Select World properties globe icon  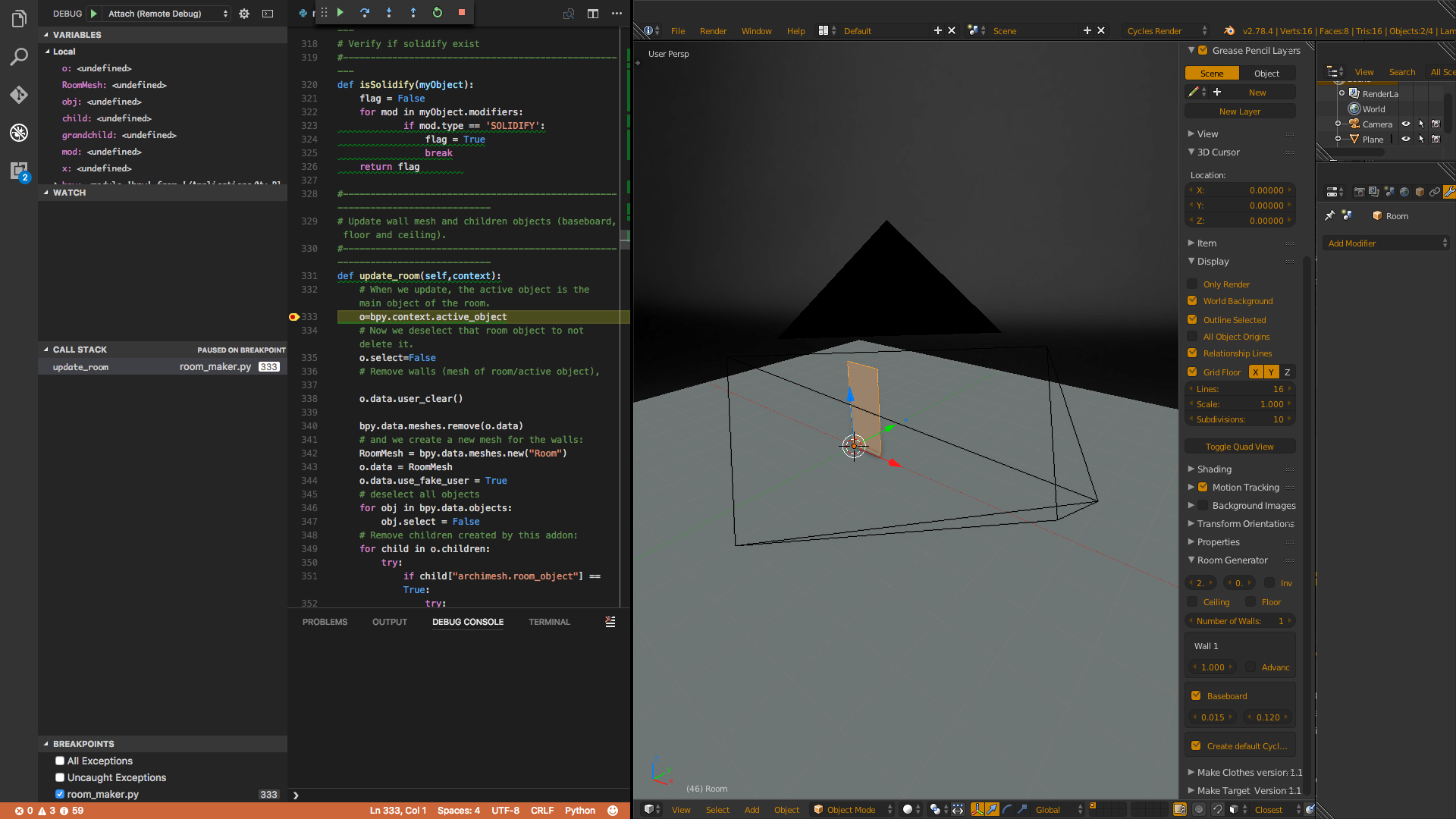[1404, 192]
